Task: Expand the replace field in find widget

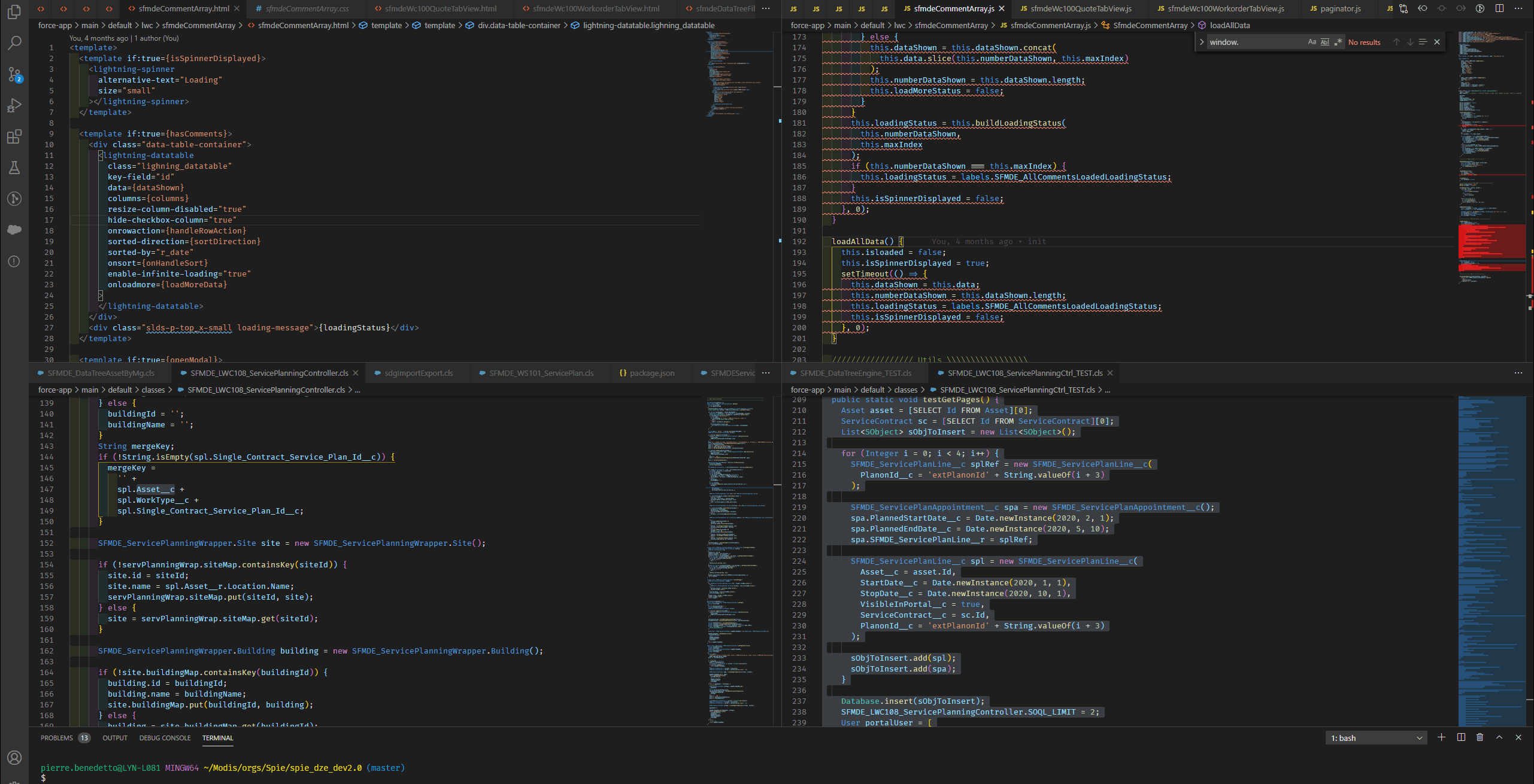Action: click(x=1202, y=42)
